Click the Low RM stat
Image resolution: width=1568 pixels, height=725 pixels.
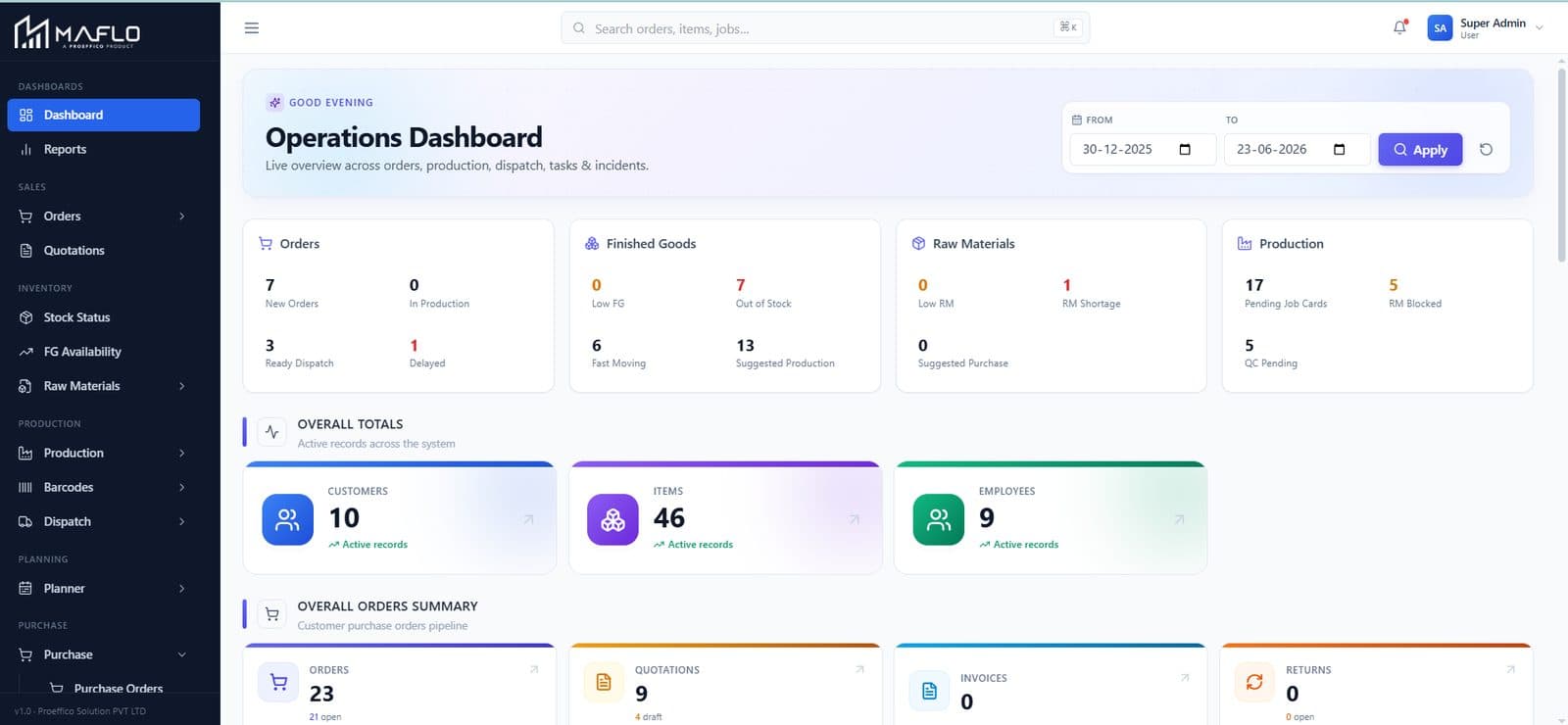coord(936,293)
